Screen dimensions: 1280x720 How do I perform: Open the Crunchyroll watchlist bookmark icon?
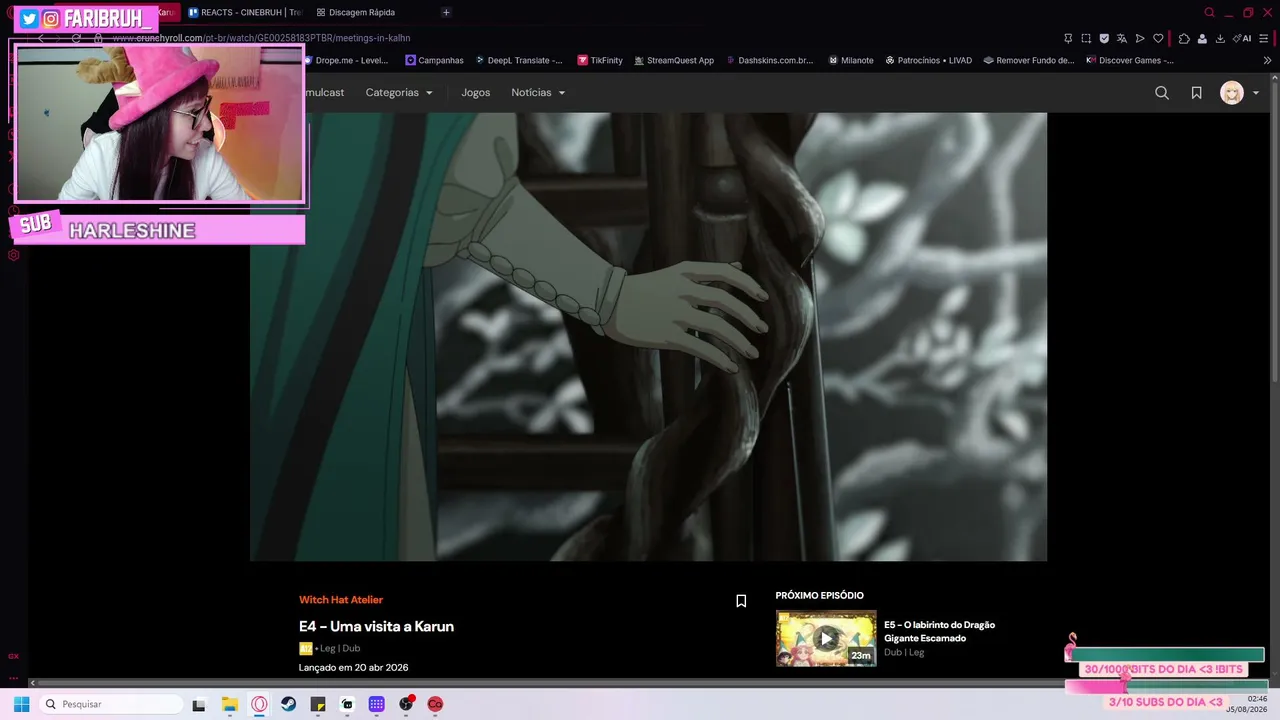click(1196, 93)
